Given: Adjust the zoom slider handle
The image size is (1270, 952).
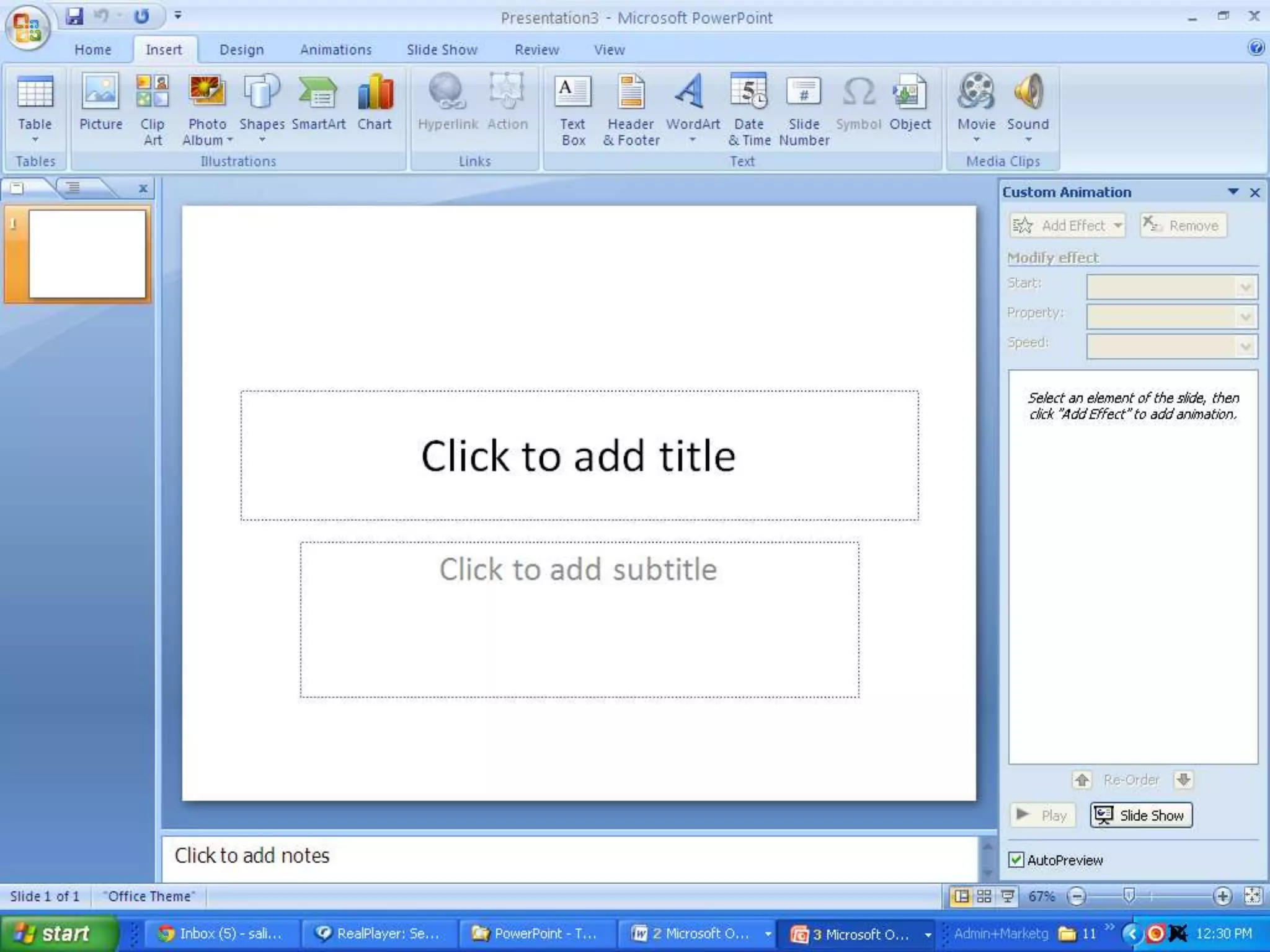Looking at the screenshot, I should pos(1129,896).
